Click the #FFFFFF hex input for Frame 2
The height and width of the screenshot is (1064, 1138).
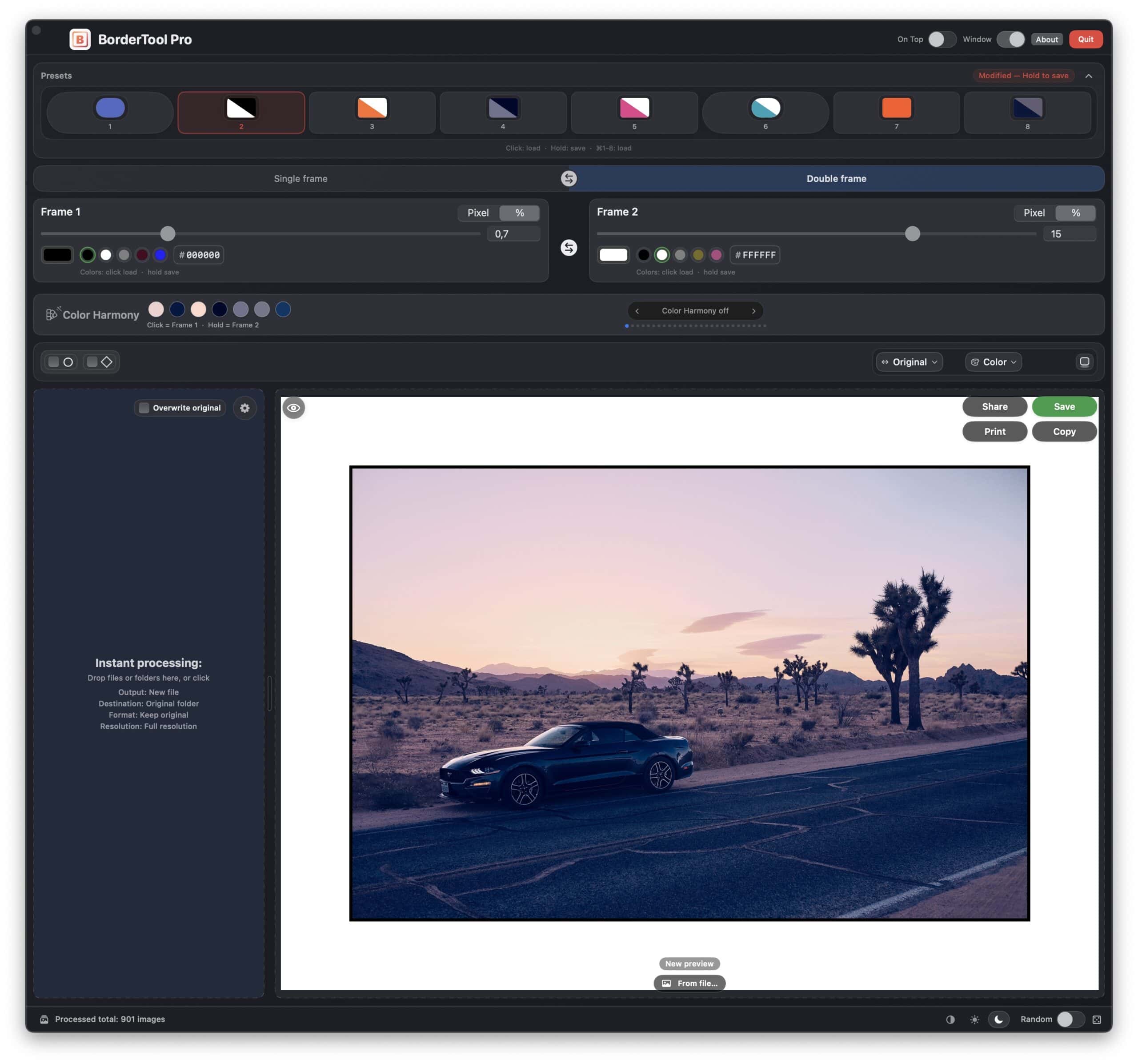[754, 255]
